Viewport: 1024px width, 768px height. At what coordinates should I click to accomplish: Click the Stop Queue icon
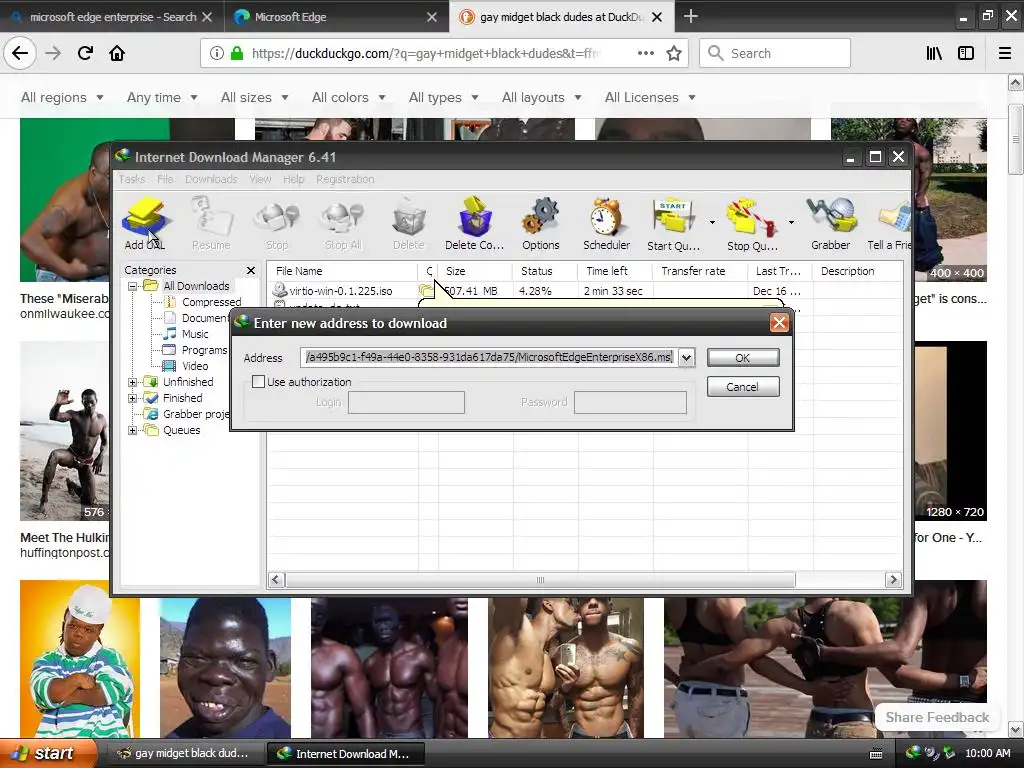point(752,223)
